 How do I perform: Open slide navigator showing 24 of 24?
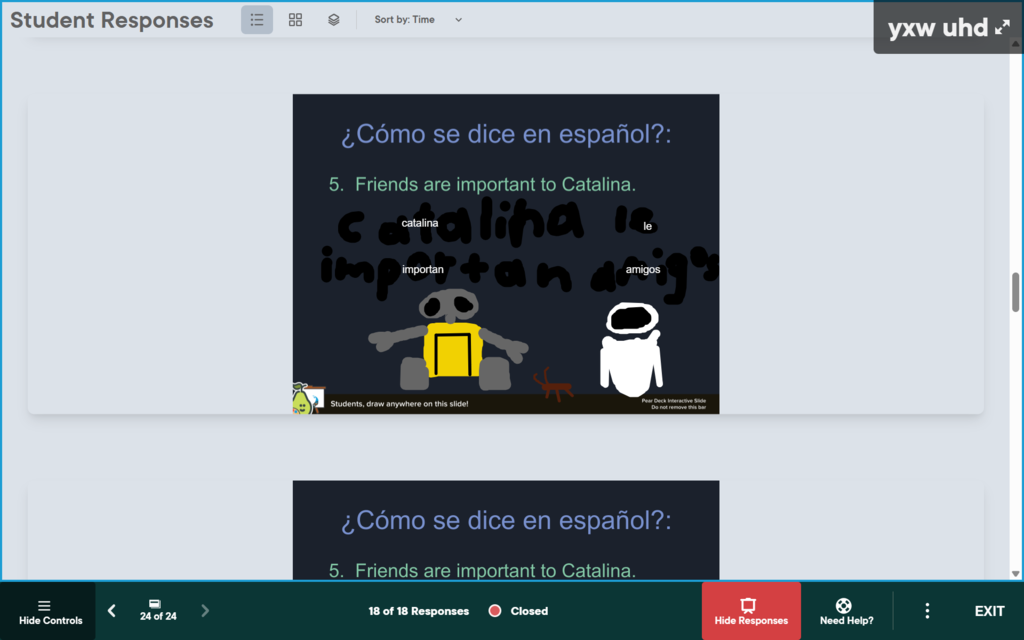click(x=157, y=610)
